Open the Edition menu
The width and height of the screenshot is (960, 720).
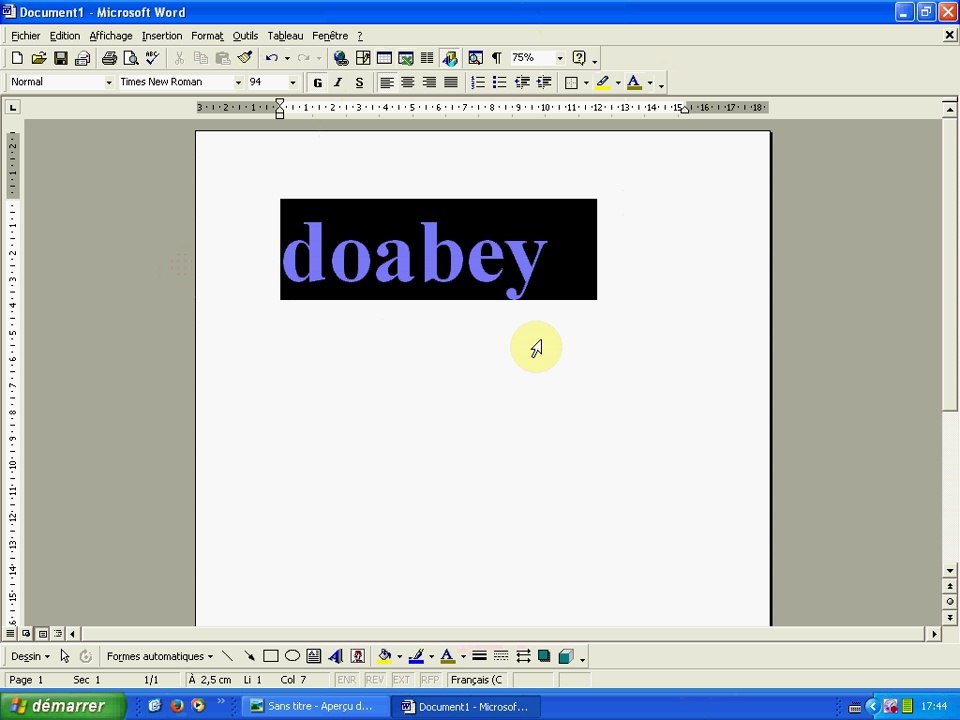[65, 36]
